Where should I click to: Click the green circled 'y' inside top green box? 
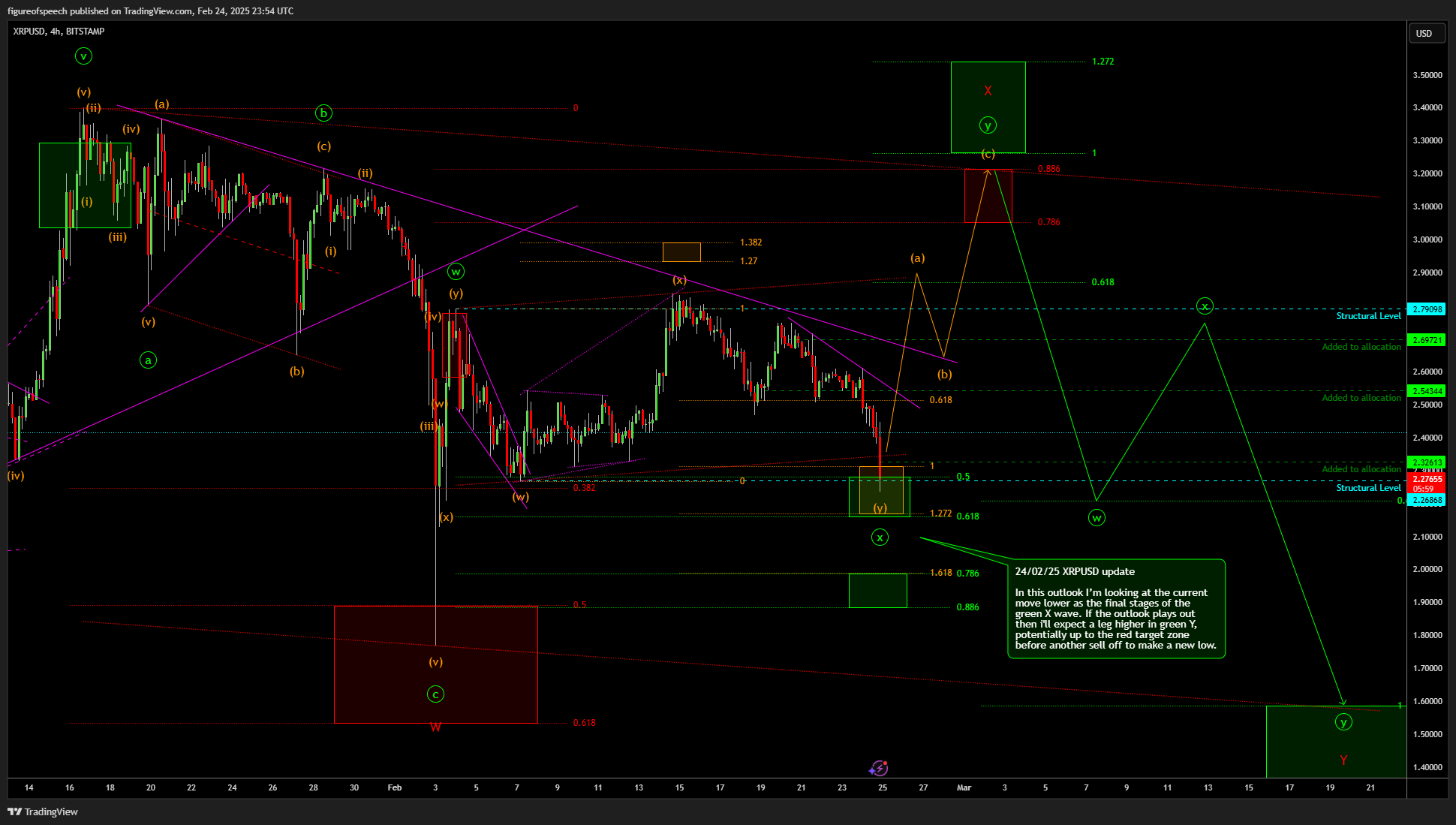988,125
